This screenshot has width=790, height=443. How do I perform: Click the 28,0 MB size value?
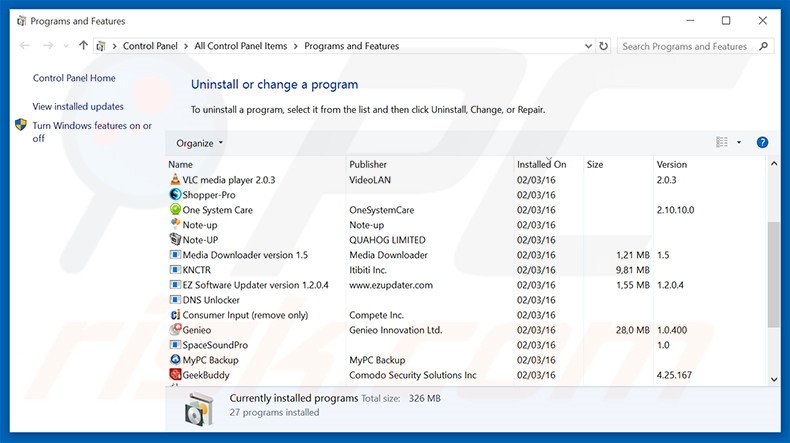click(x=632, y=330)
